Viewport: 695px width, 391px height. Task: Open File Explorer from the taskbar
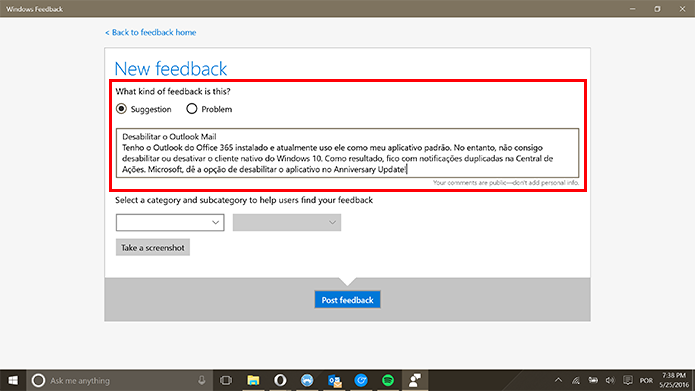[x=253, y=380]
